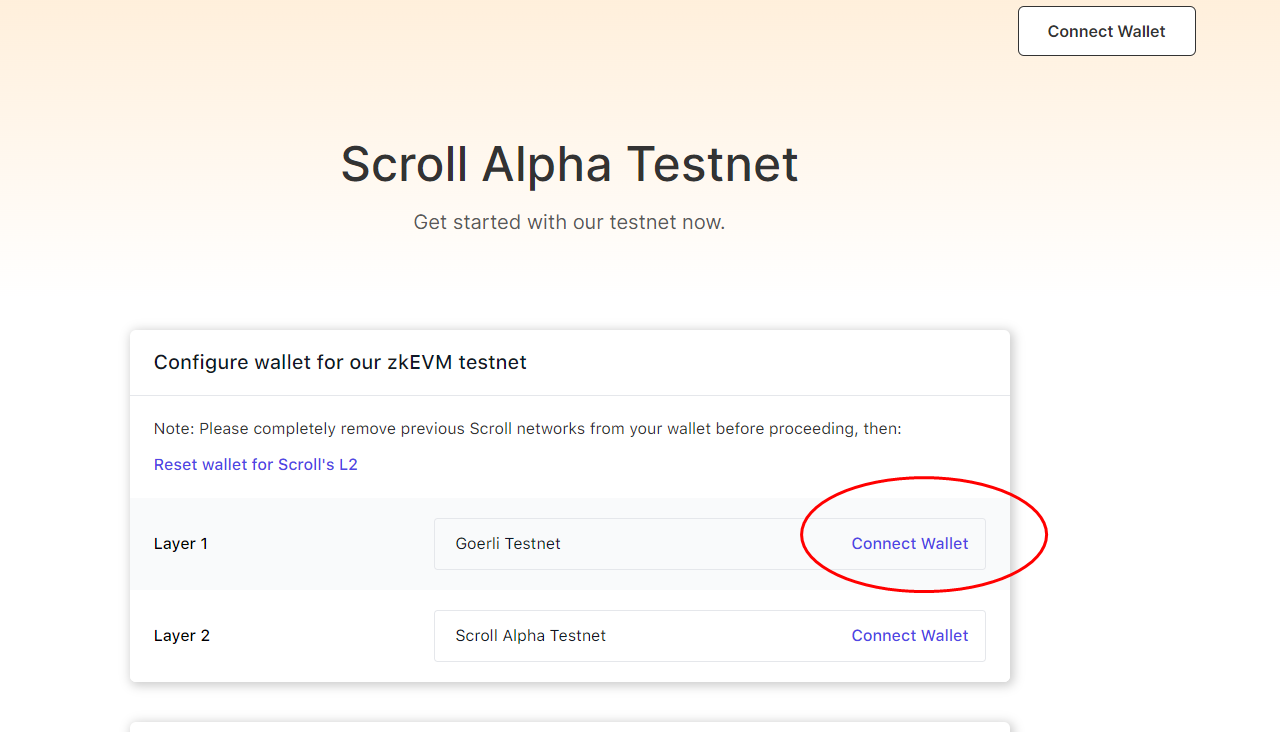Click the word Alpha in the main heading
Image resolution: width=1280 pixels, height=732 pixels.
click(x=547, y=165)
